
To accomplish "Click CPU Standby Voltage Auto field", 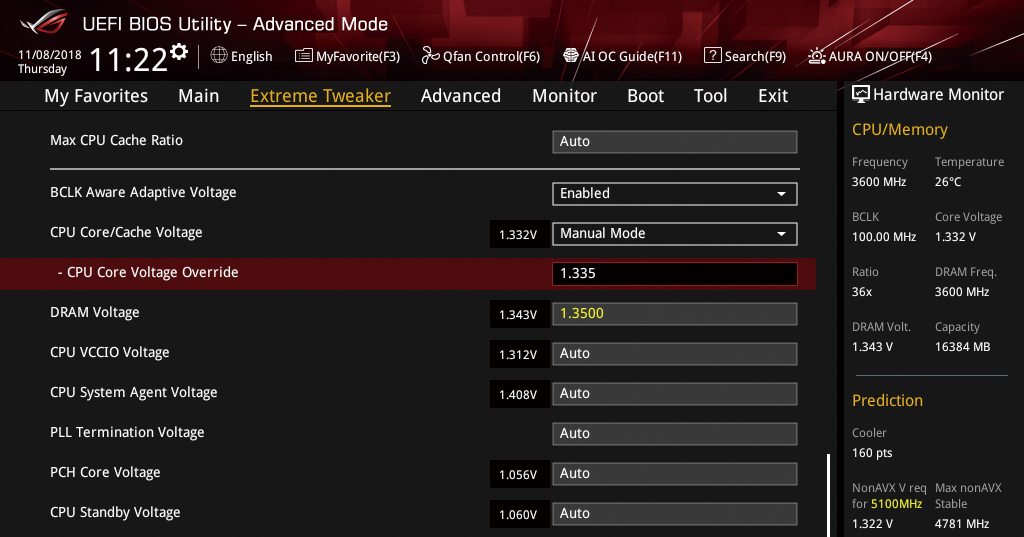I will click(675, 513).
